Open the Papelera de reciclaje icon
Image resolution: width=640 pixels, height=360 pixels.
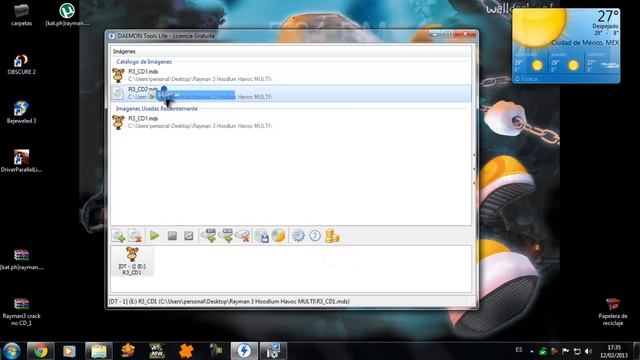click(613, 312)
